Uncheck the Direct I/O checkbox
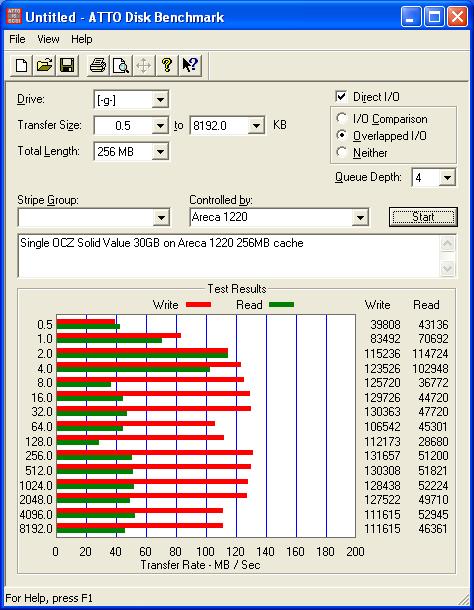Screen dimensions: 474x610 point(341,96)
